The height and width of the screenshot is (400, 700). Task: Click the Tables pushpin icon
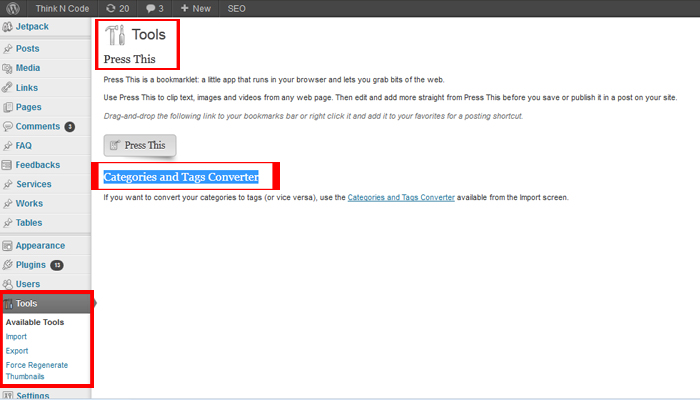point(7,223)
